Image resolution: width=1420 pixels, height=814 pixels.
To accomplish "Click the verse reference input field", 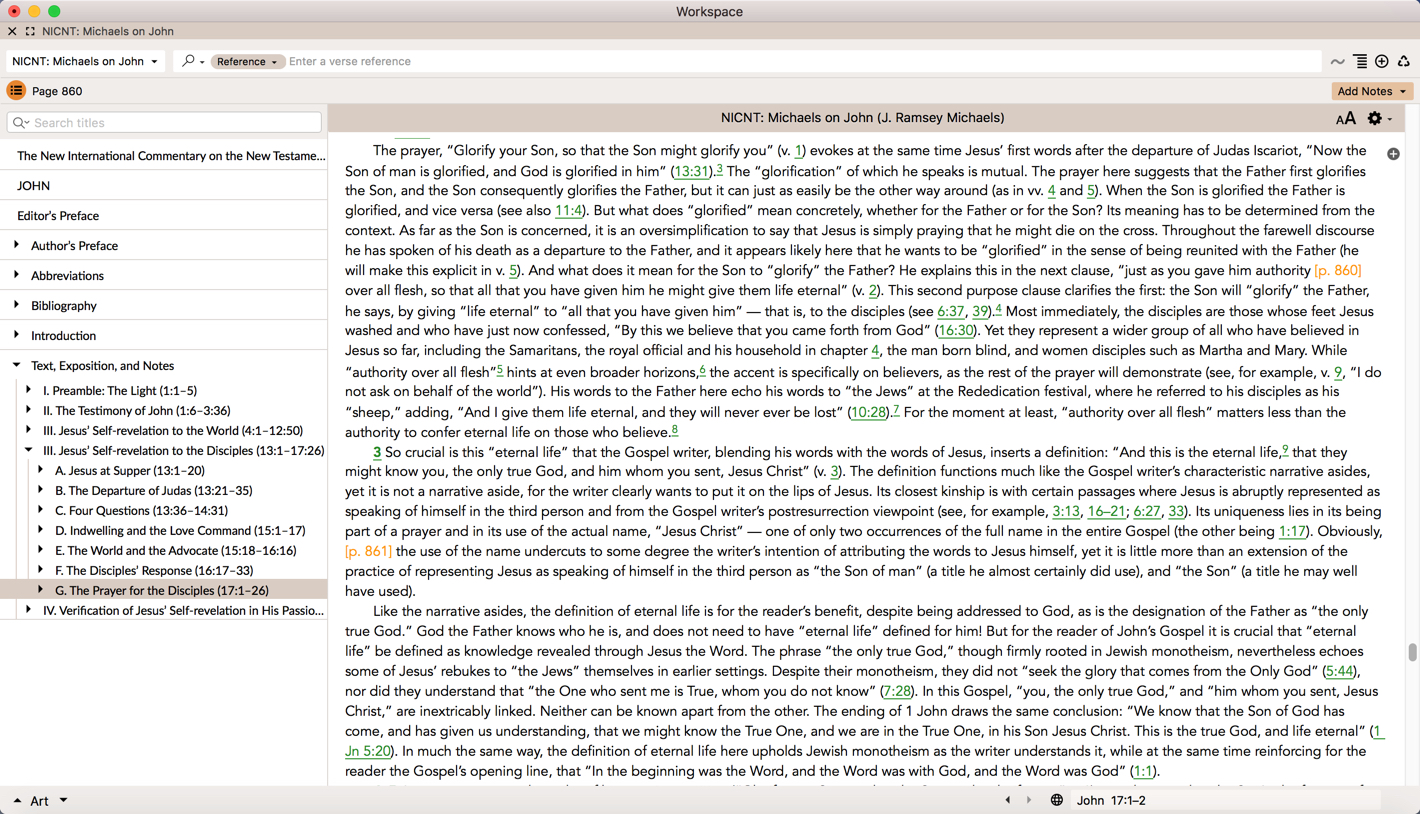I will [800, 62].
